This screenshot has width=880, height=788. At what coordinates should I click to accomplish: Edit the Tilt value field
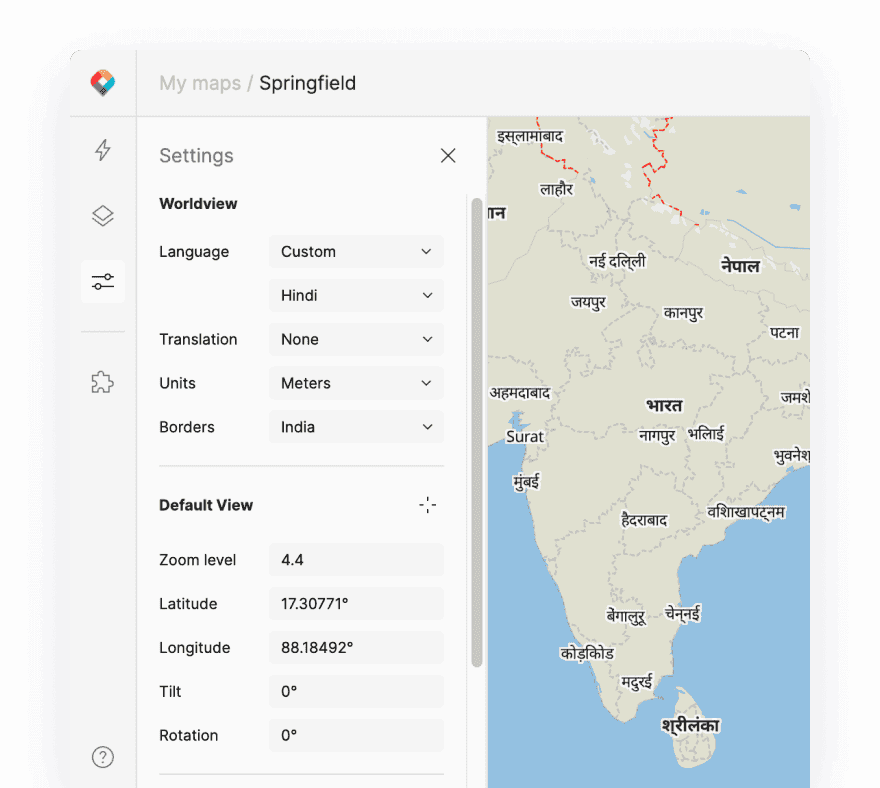356,691
